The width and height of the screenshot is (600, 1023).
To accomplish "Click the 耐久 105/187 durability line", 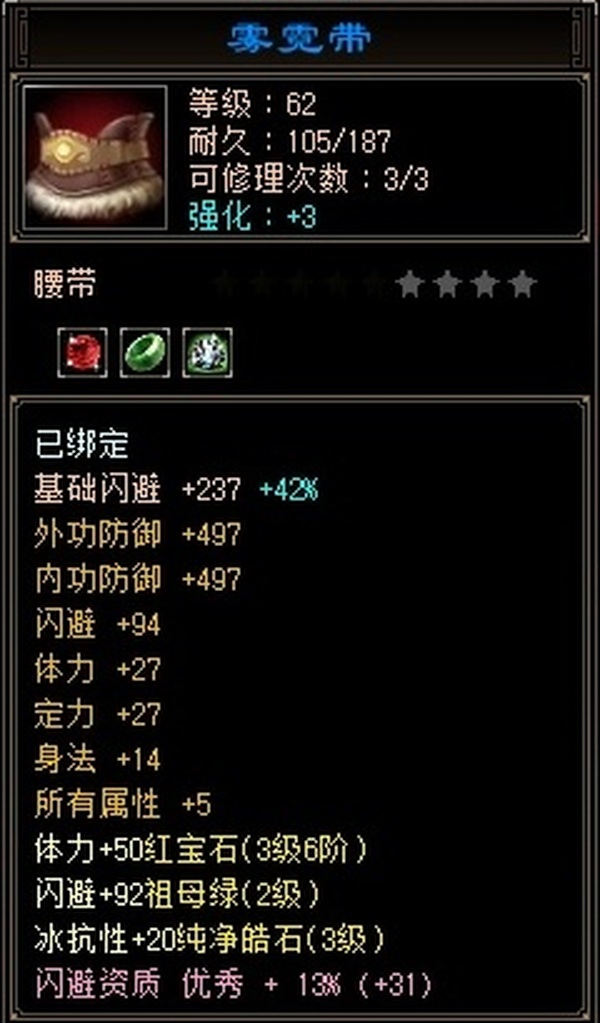I will 290,142.
